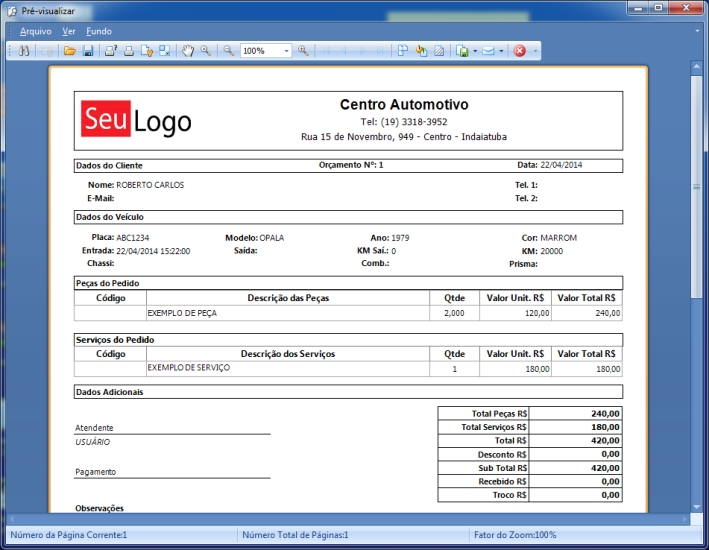
Task: Click the vertical scrollbar up arrow
Action: pos(696,68)
